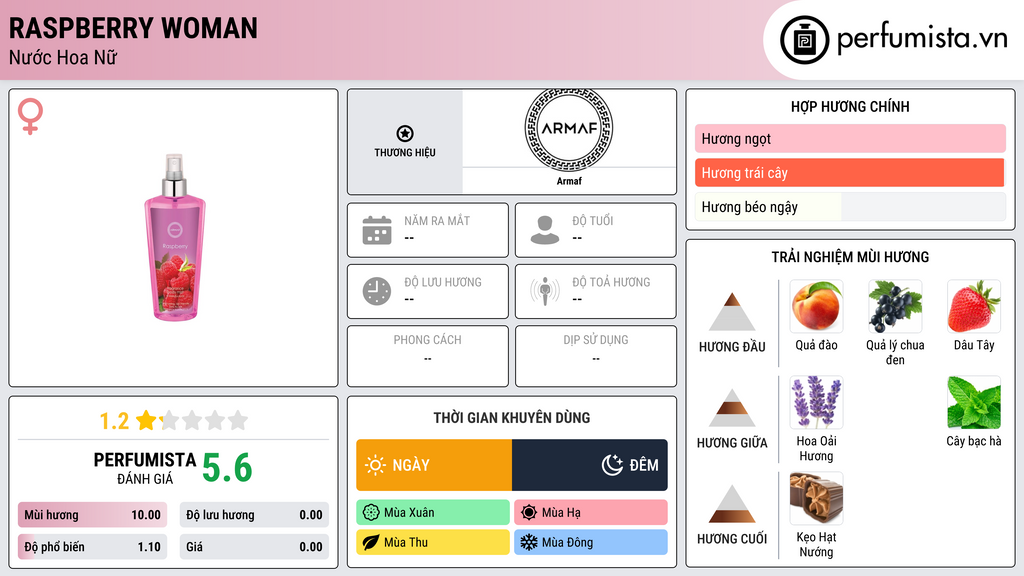Click the Mùa Đông season tag
Screen dimensions: 1024x576
coord(590,542)
